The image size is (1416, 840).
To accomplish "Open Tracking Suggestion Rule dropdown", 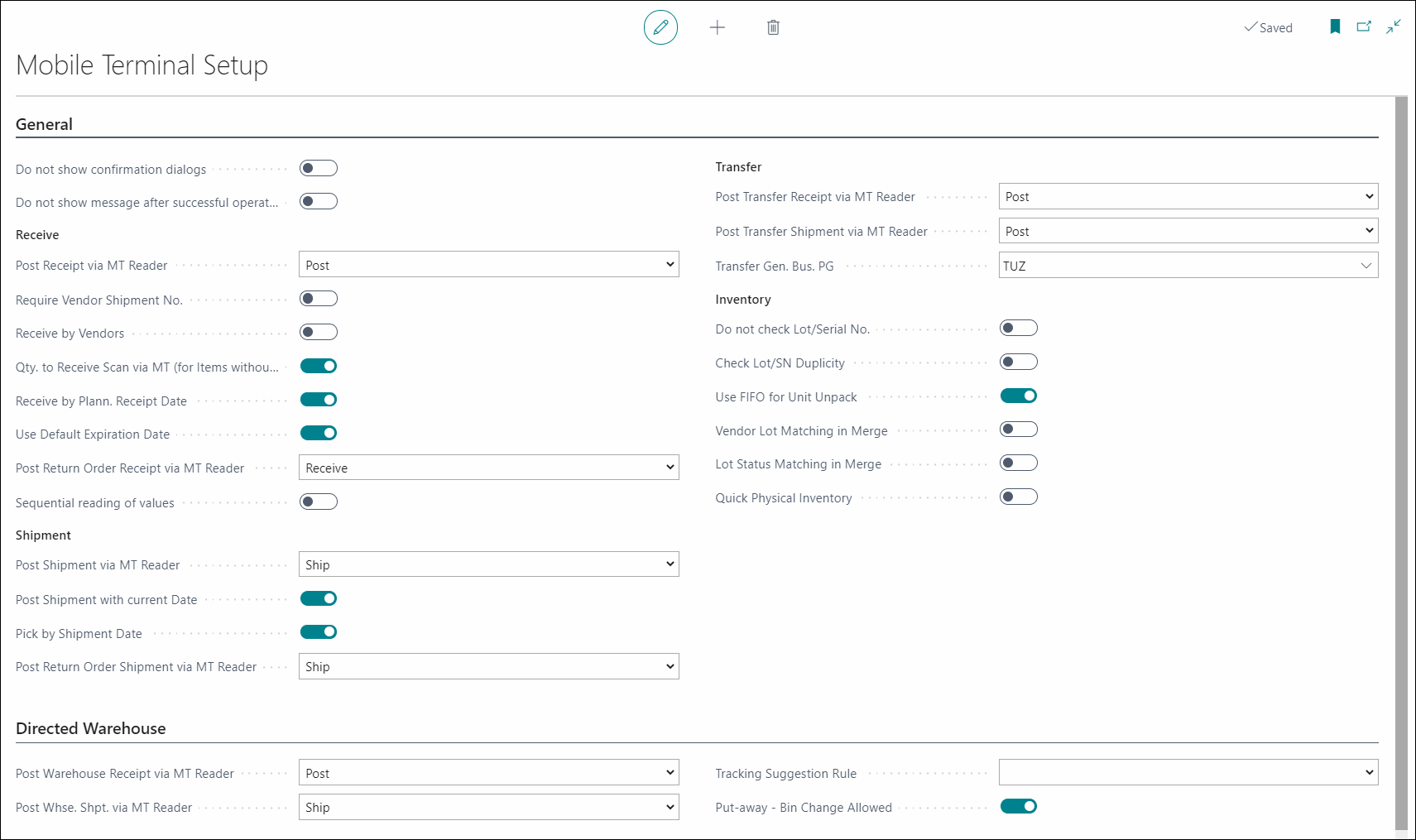I will pos(1188,773).
